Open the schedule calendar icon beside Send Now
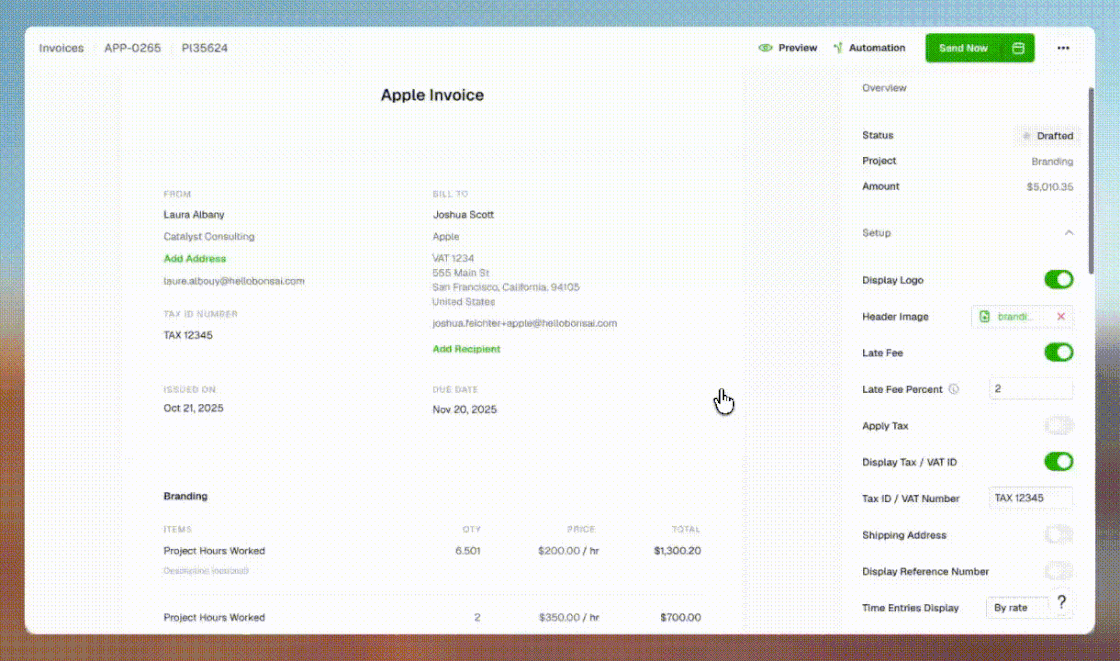The image size is (1120, 661). pyautogui.click(x=1019, y=48)
